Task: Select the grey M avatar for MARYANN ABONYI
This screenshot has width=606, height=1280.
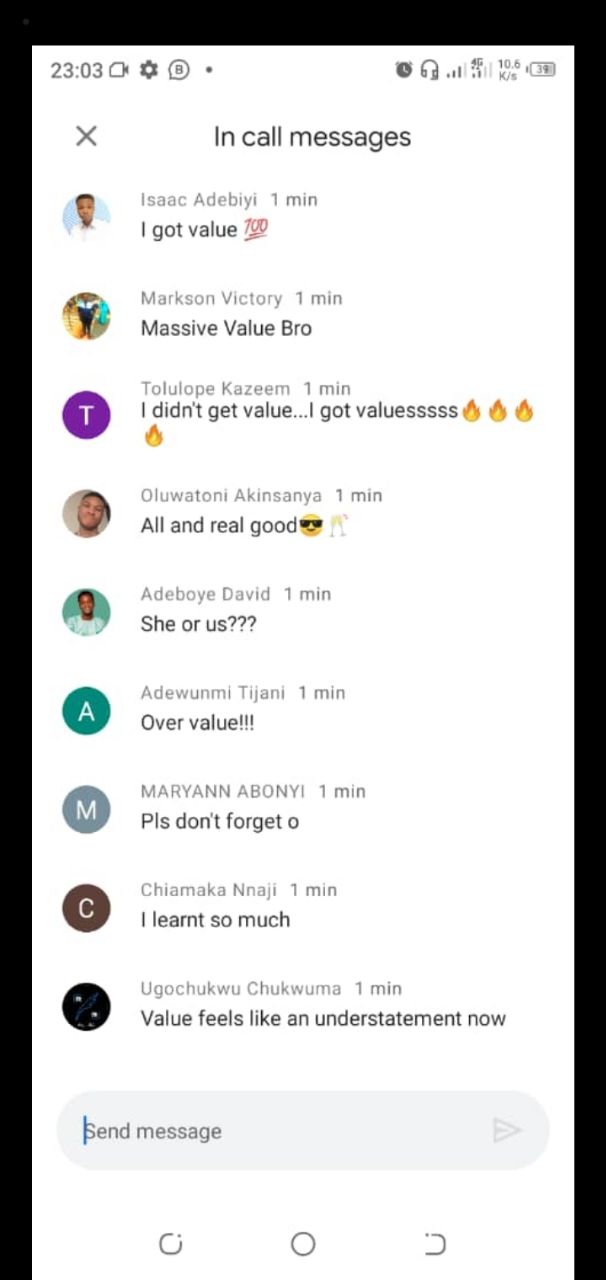Action: 86,810
